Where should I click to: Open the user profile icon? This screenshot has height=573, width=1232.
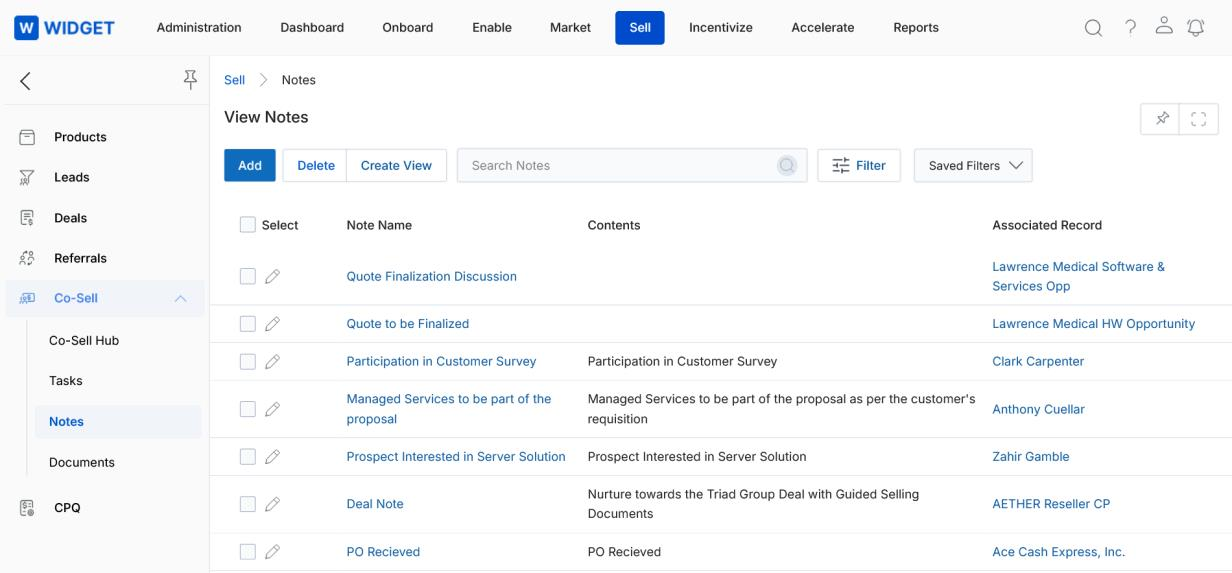click(x=1163, y=27)
